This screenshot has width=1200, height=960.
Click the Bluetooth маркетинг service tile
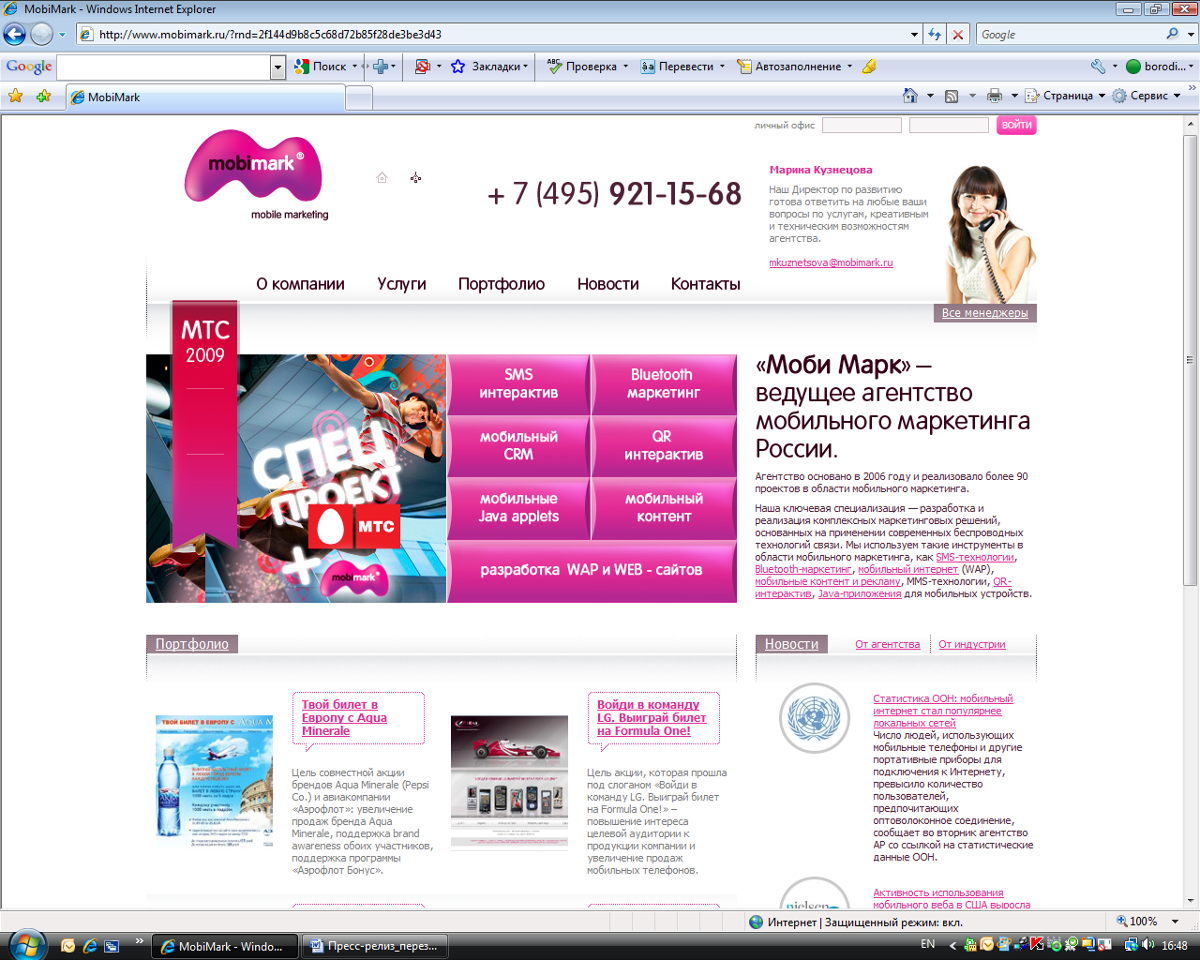pyautogui.click(x=663, y=384)
